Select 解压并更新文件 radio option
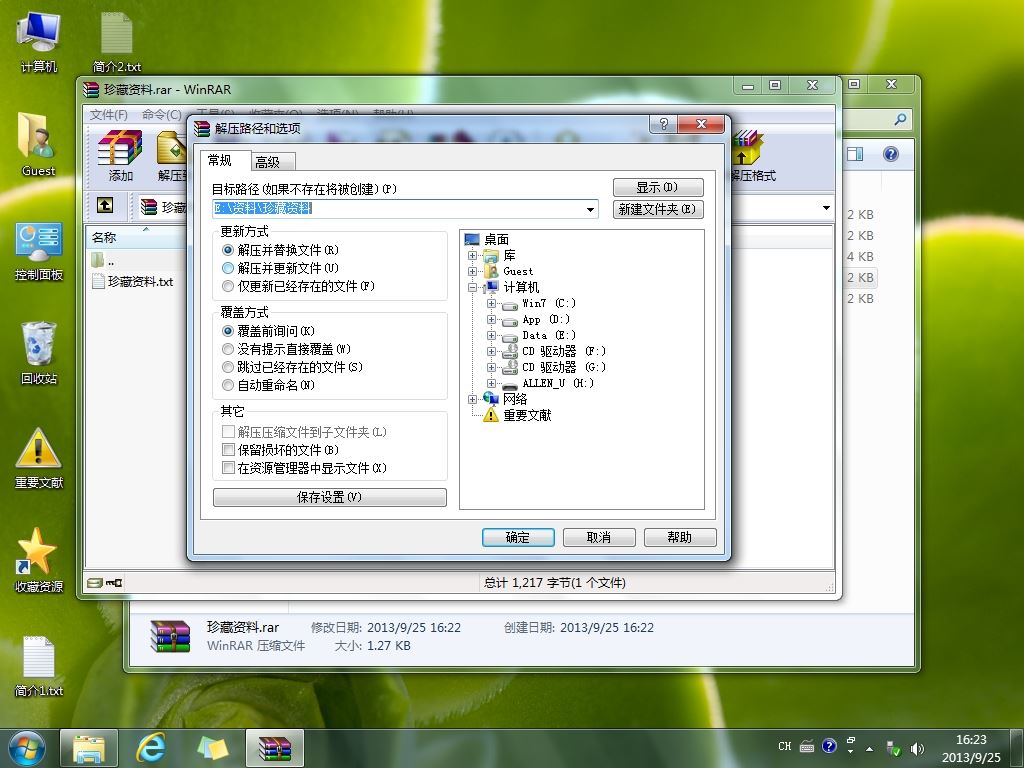 click(228, 268)
